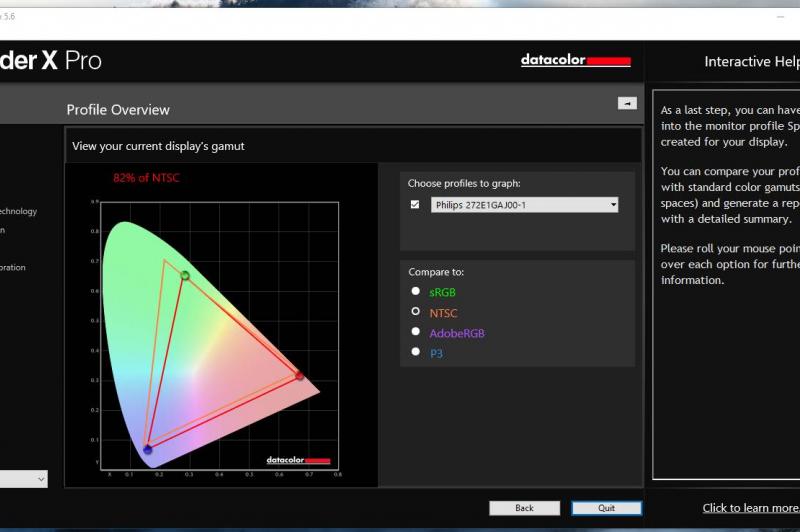Click the 'Choose profiles to graph:' label

(x=464, y=184)
